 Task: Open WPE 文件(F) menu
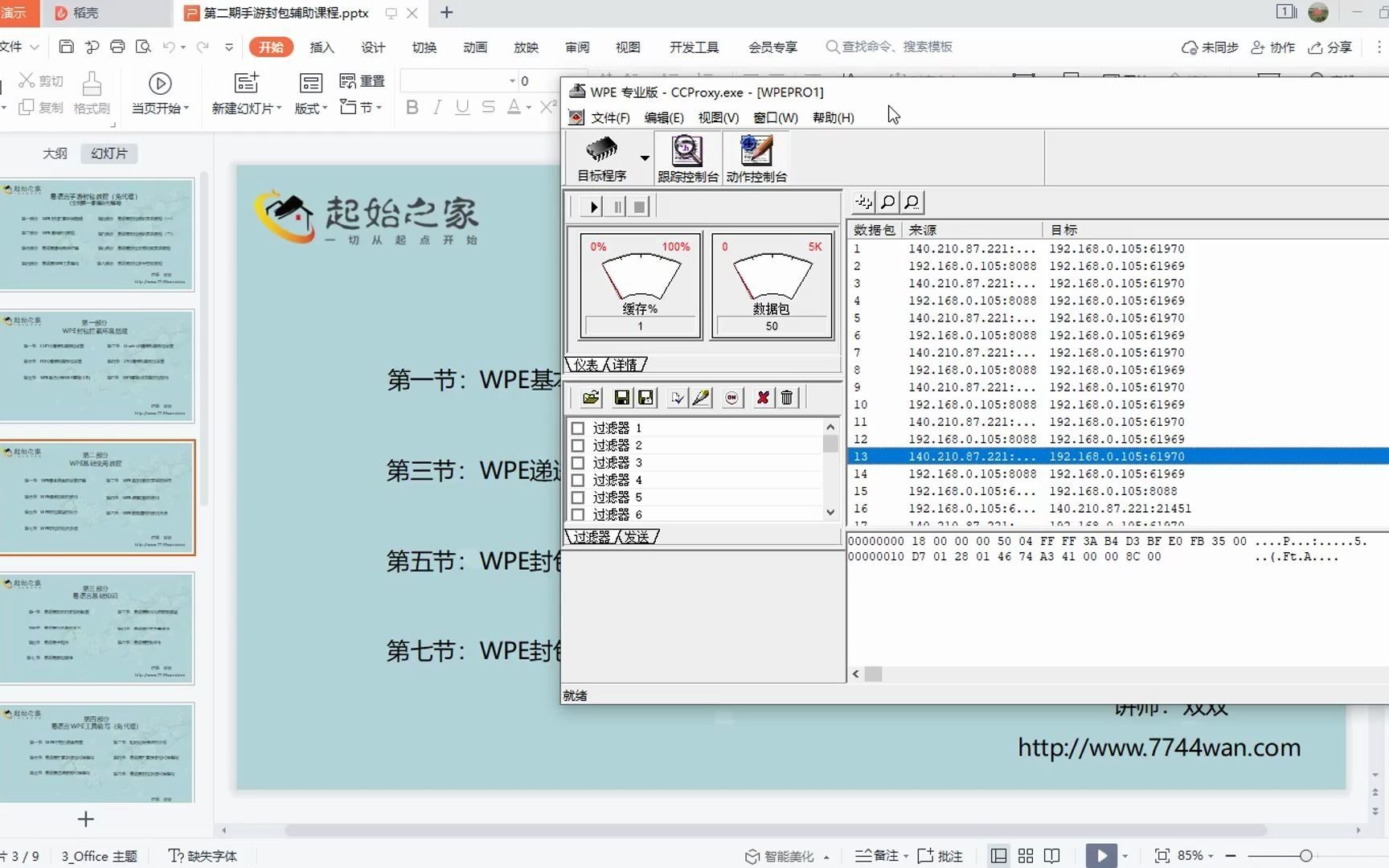610,117
